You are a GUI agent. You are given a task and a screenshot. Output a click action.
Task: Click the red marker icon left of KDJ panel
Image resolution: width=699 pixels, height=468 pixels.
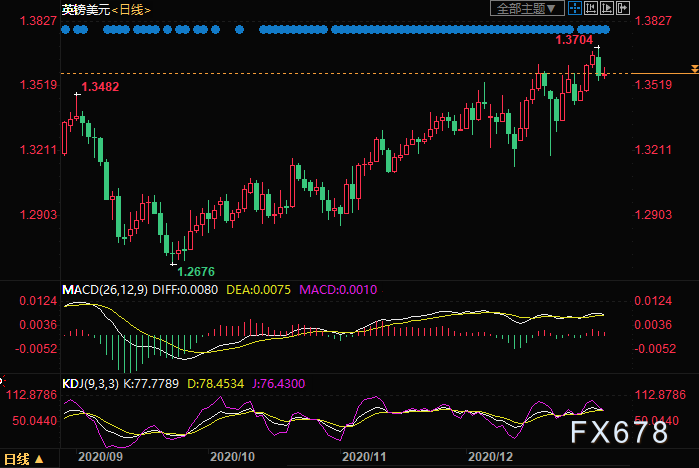pos(3,381)
